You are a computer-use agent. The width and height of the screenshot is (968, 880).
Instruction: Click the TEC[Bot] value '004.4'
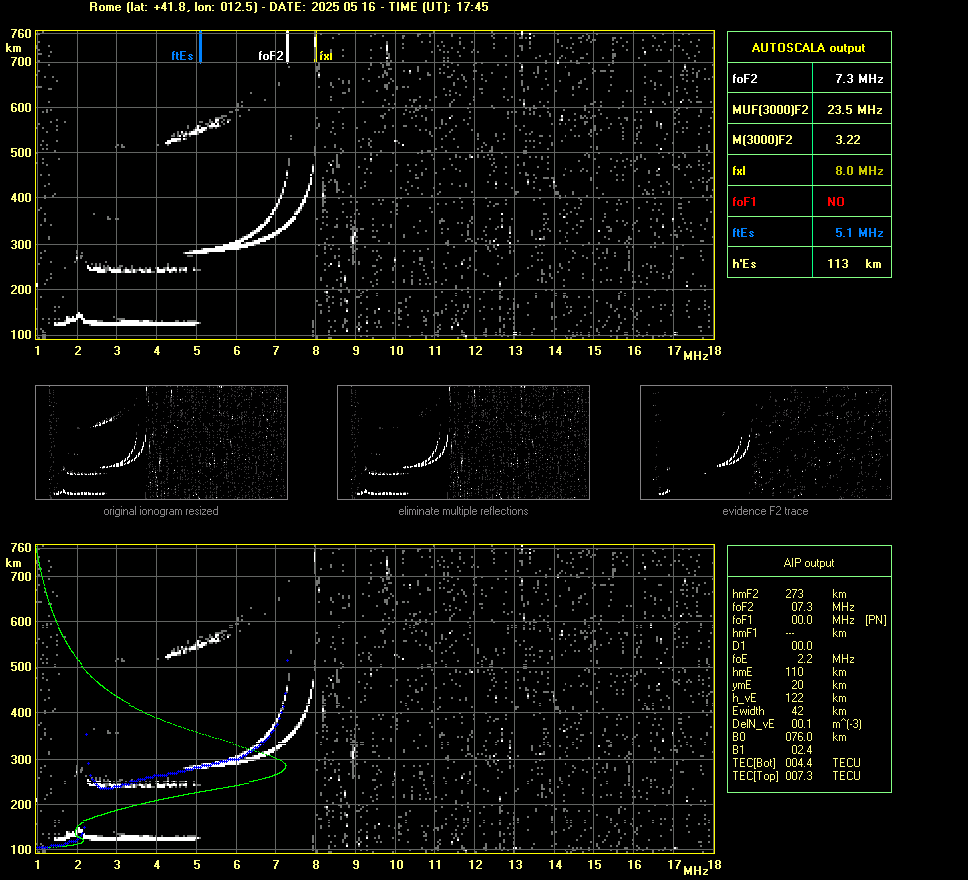(799, 763)
